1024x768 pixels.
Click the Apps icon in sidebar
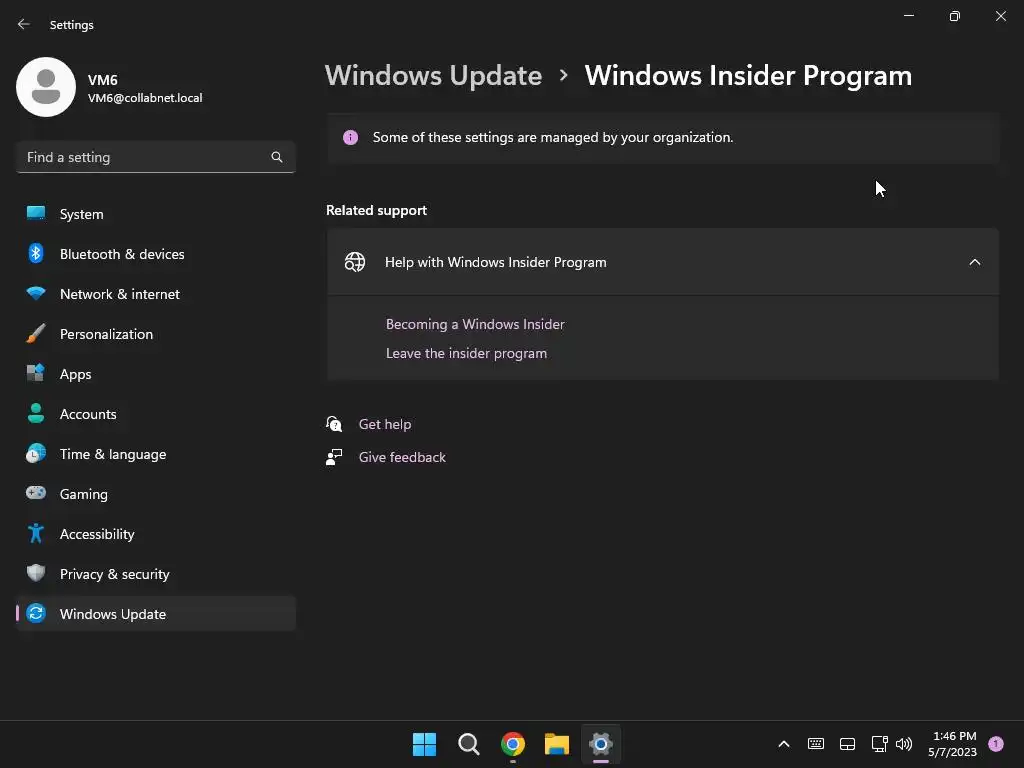36,374
